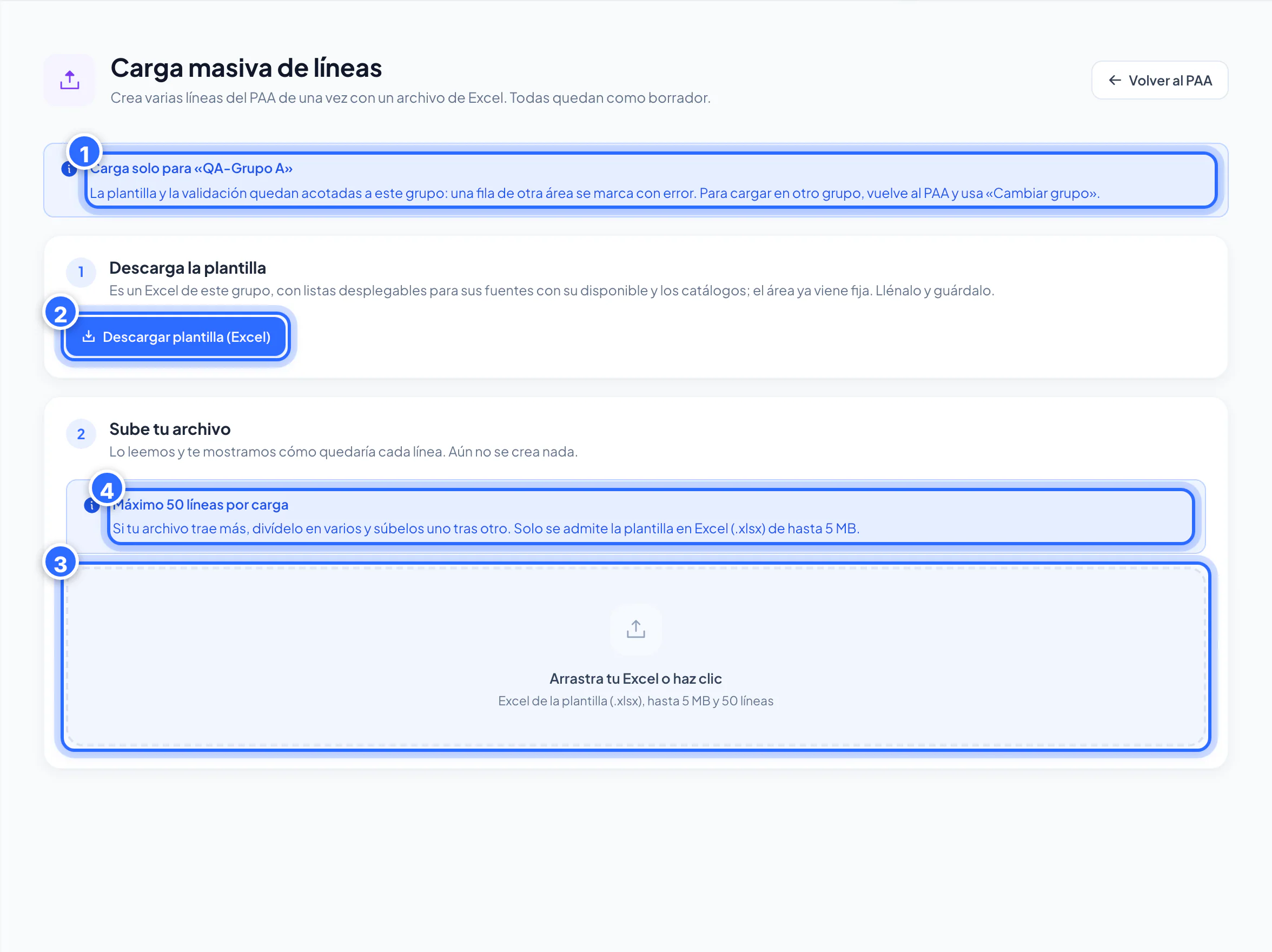The width and height of the screenshot is (1272, 952).
Task: Click the subtitle Crea varias líneas del PAA de una vez
Action: [410, 98]
